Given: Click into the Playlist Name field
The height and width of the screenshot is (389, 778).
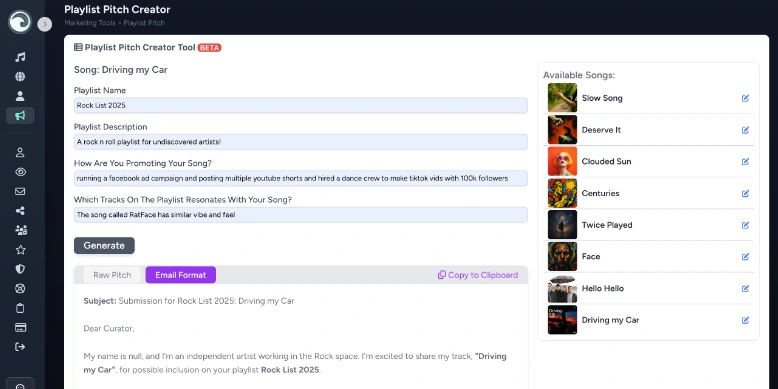Looking at the screenshot, I should click(x=301, y=105).
